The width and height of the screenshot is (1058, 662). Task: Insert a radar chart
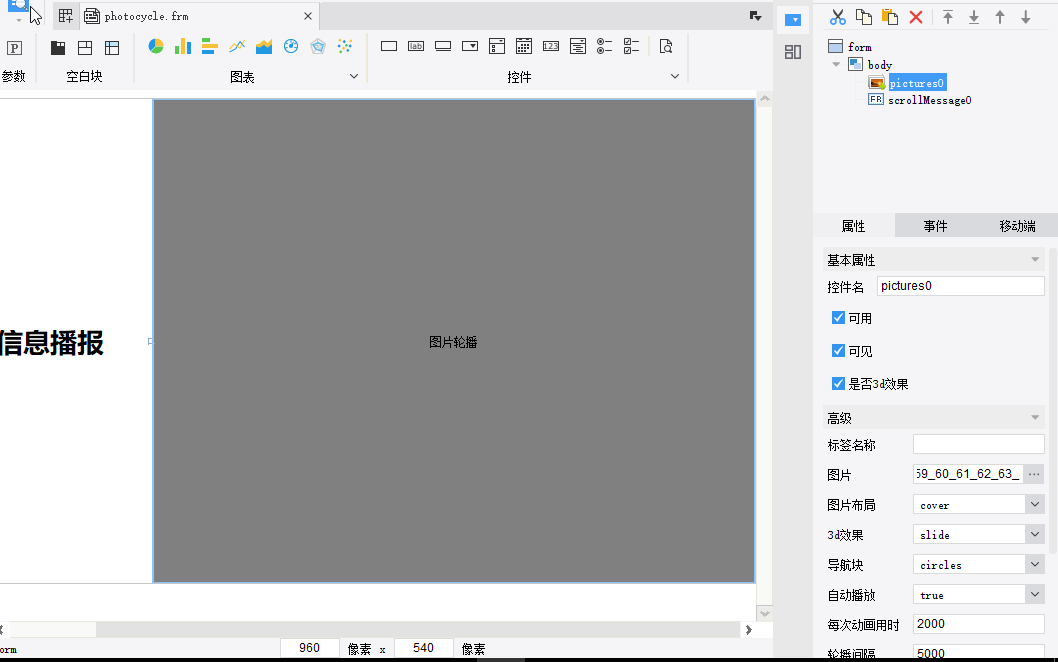pos(318,46)
